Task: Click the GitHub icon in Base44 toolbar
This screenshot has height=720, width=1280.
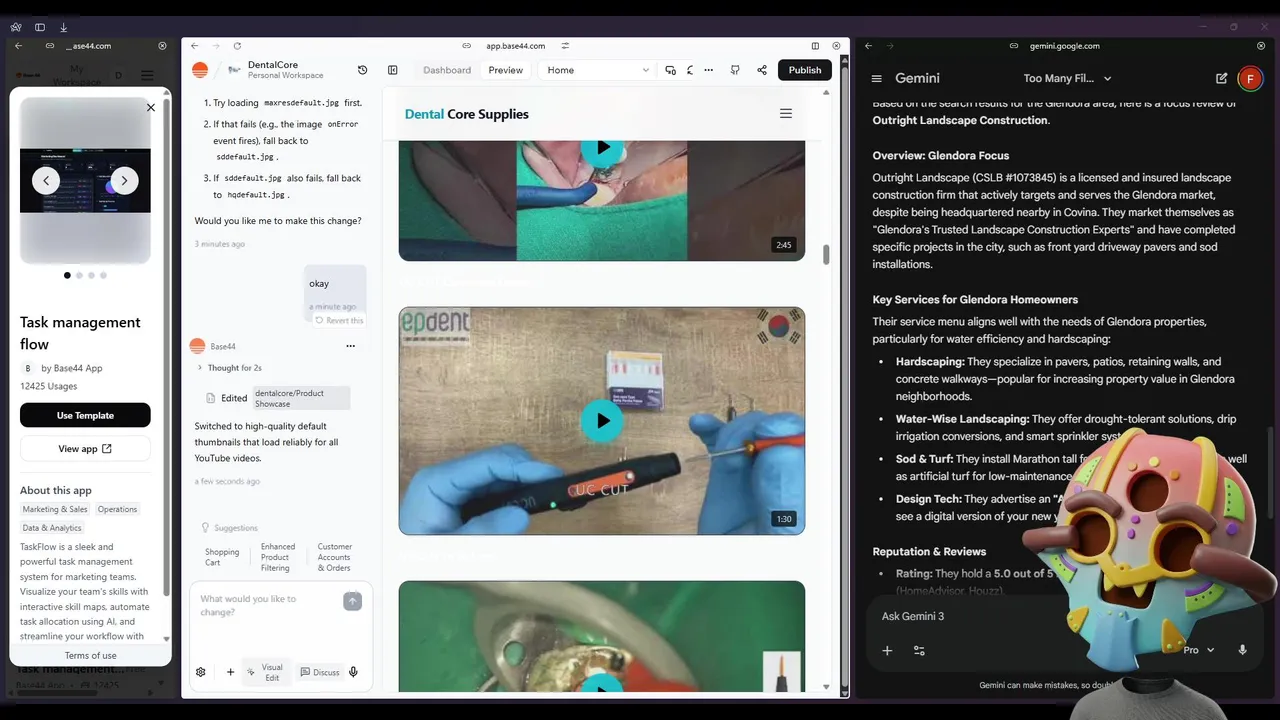Action: pyautogui.click(x=735, y=70)
